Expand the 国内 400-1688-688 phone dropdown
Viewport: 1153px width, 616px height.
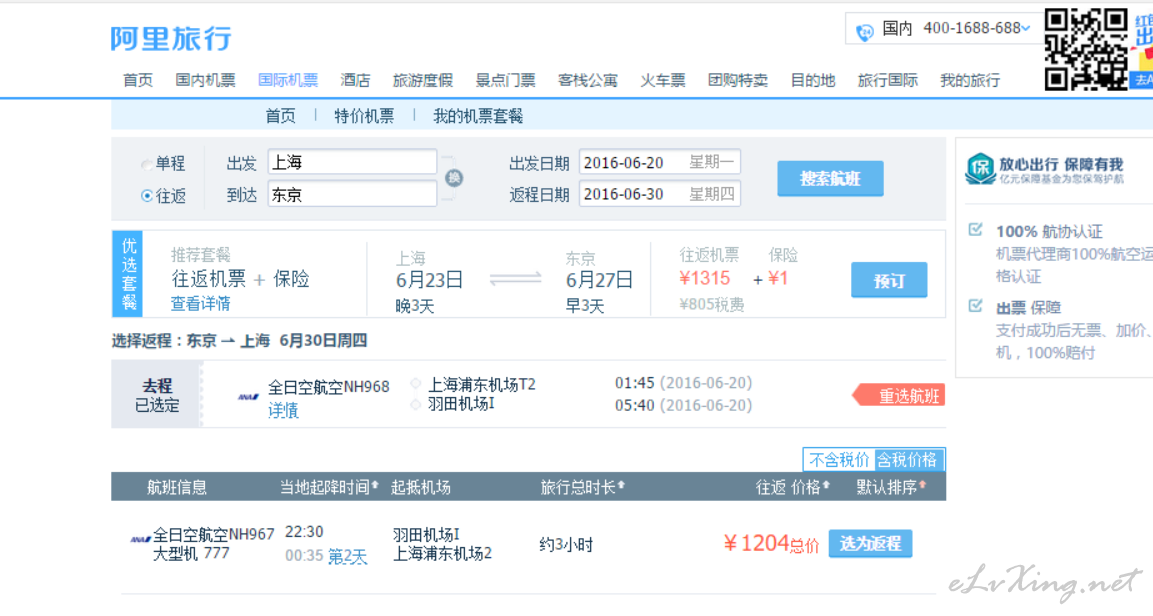coord(1026,28)
